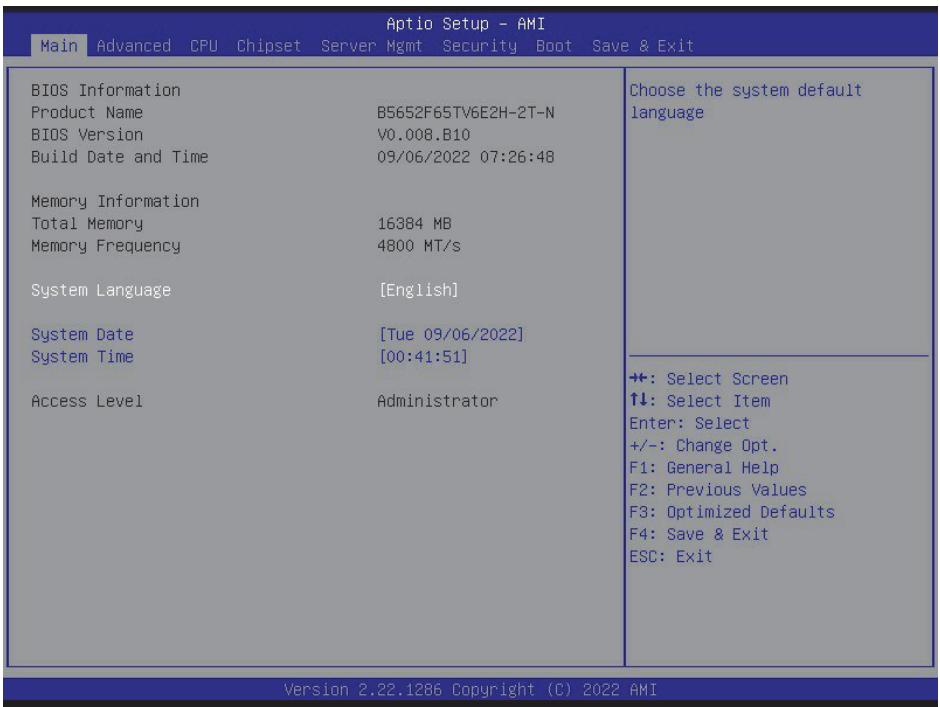Select the Chipset tab
Image resolution: width=940 pixels, height=707 pixels.
pos(269,46)
